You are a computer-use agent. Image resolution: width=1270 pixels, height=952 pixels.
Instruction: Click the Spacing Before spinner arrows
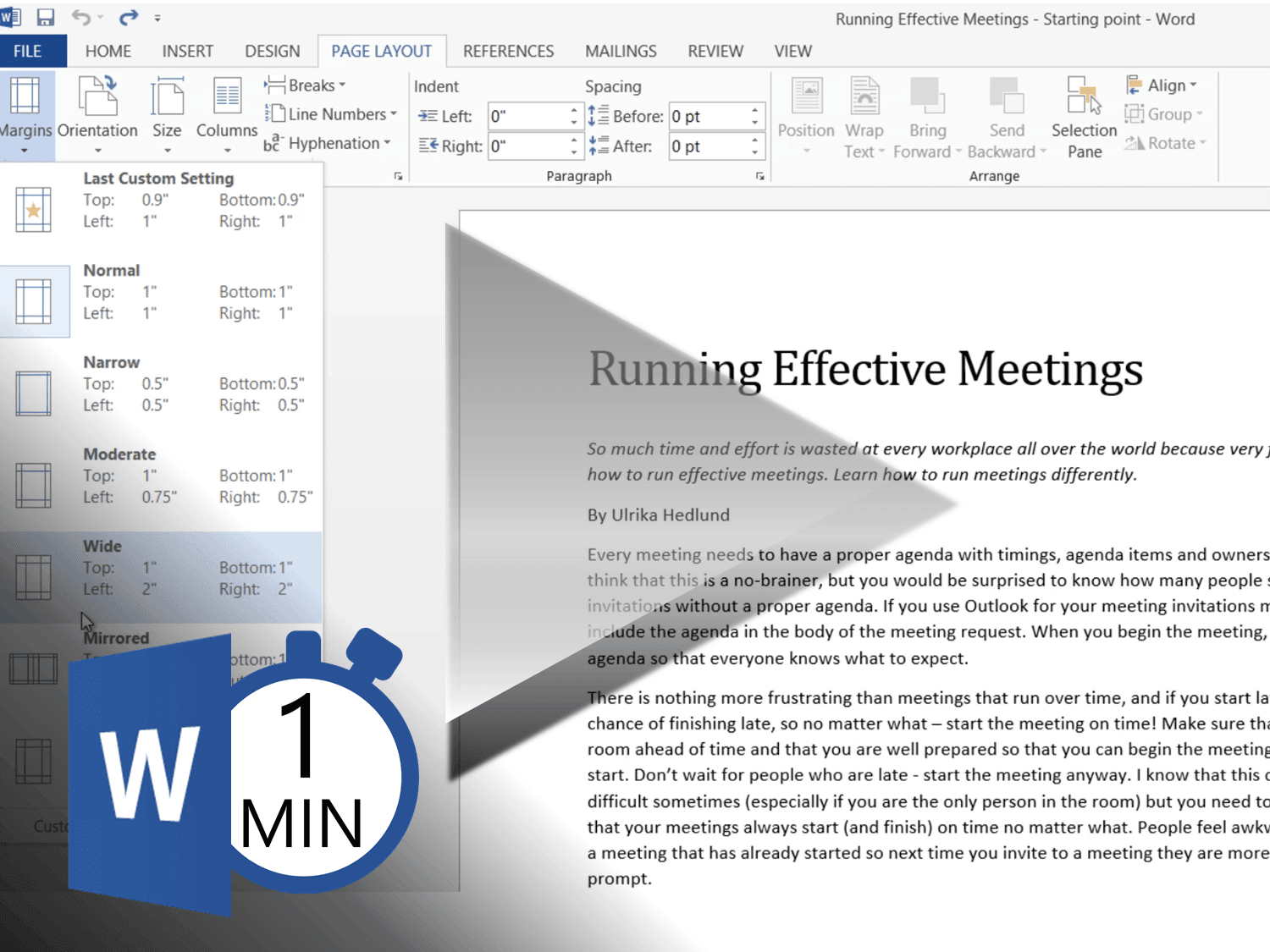(x=754, y=116)
